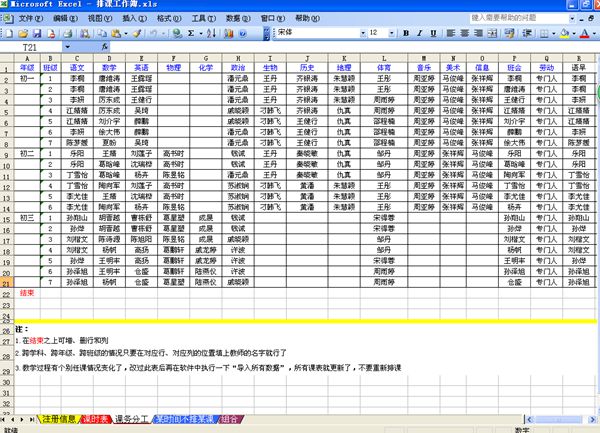Viewport: 600px width, 433px height.
Task: Expand the Borders style arrow
Action: click(553, 34)
